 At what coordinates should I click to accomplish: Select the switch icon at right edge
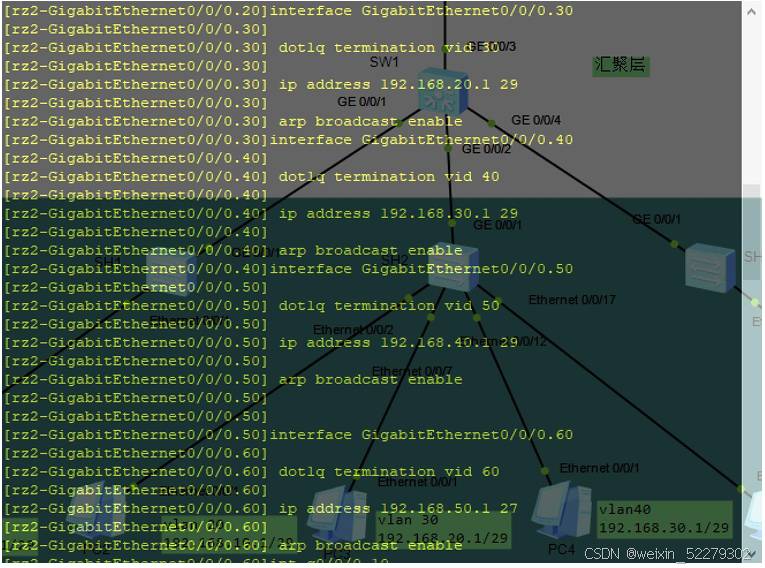(710, 268)
